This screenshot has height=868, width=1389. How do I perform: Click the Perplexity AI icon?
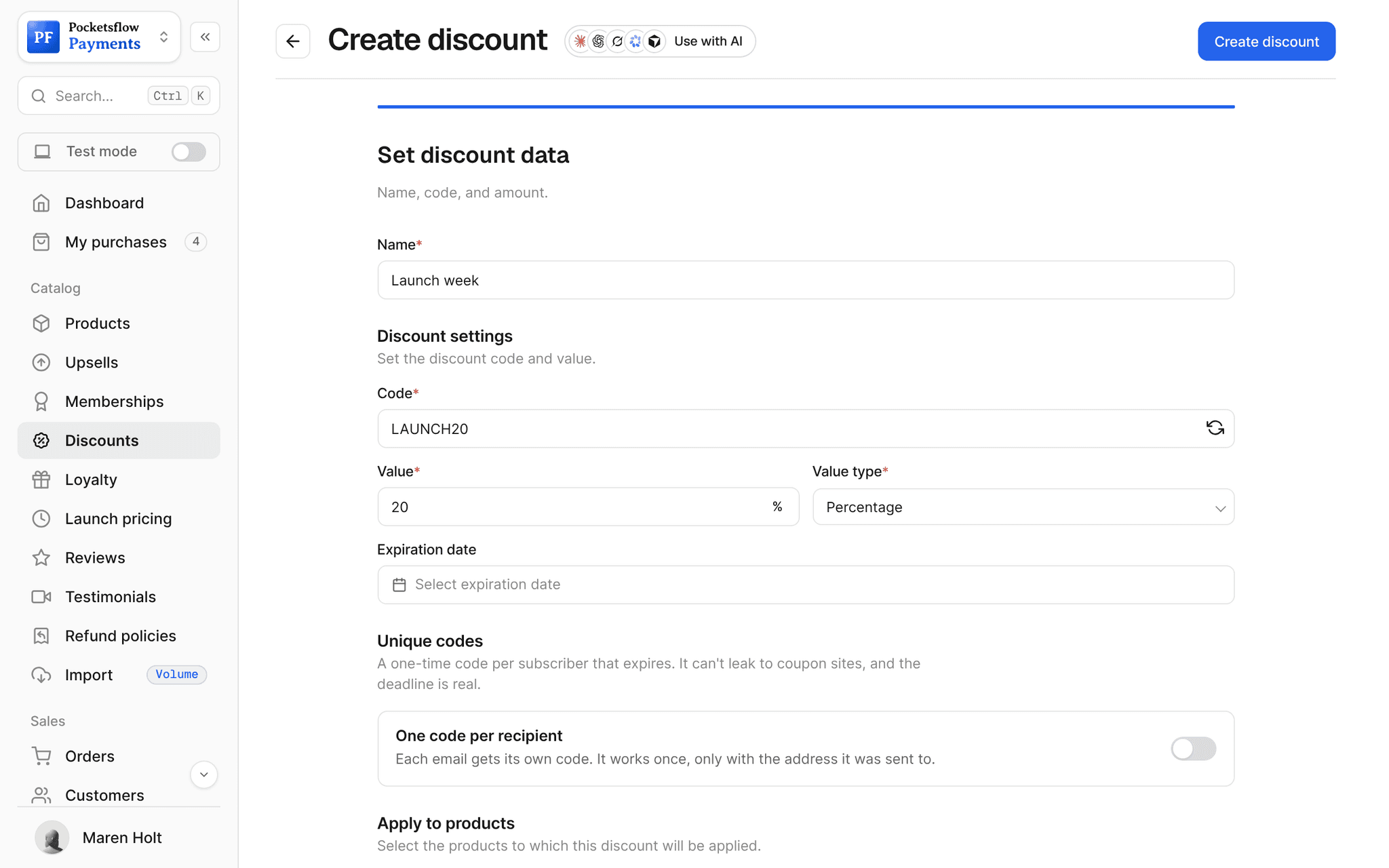617,41
